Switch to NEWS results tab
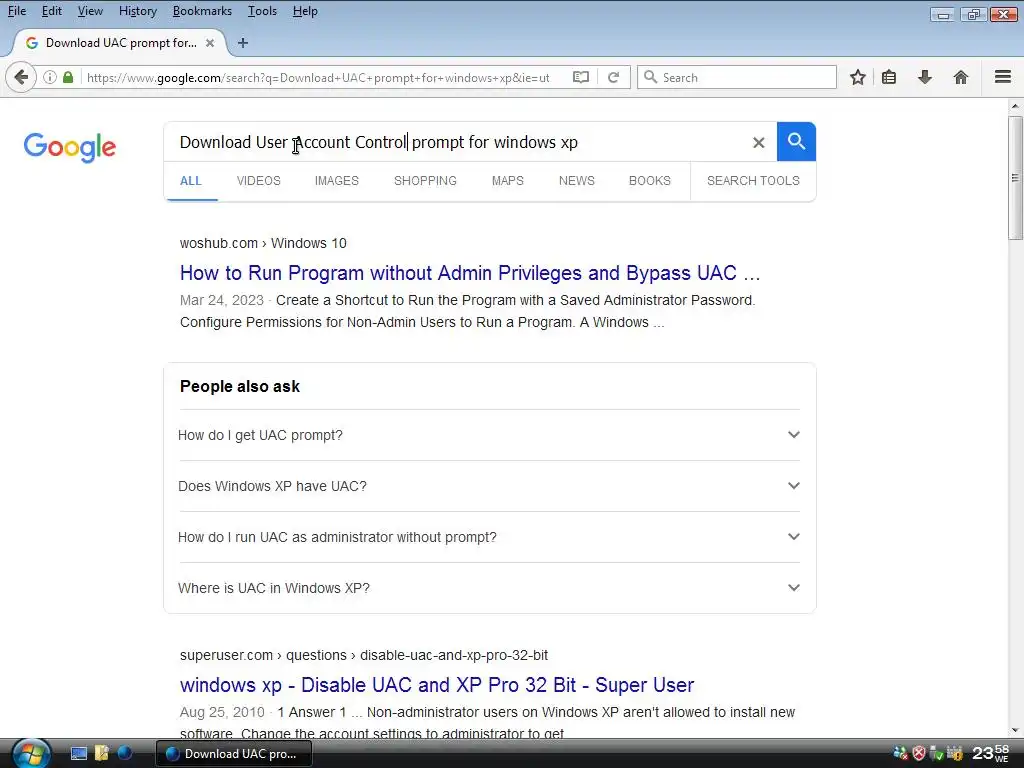Screen dimensions: 1024x768 coord(577,181)
